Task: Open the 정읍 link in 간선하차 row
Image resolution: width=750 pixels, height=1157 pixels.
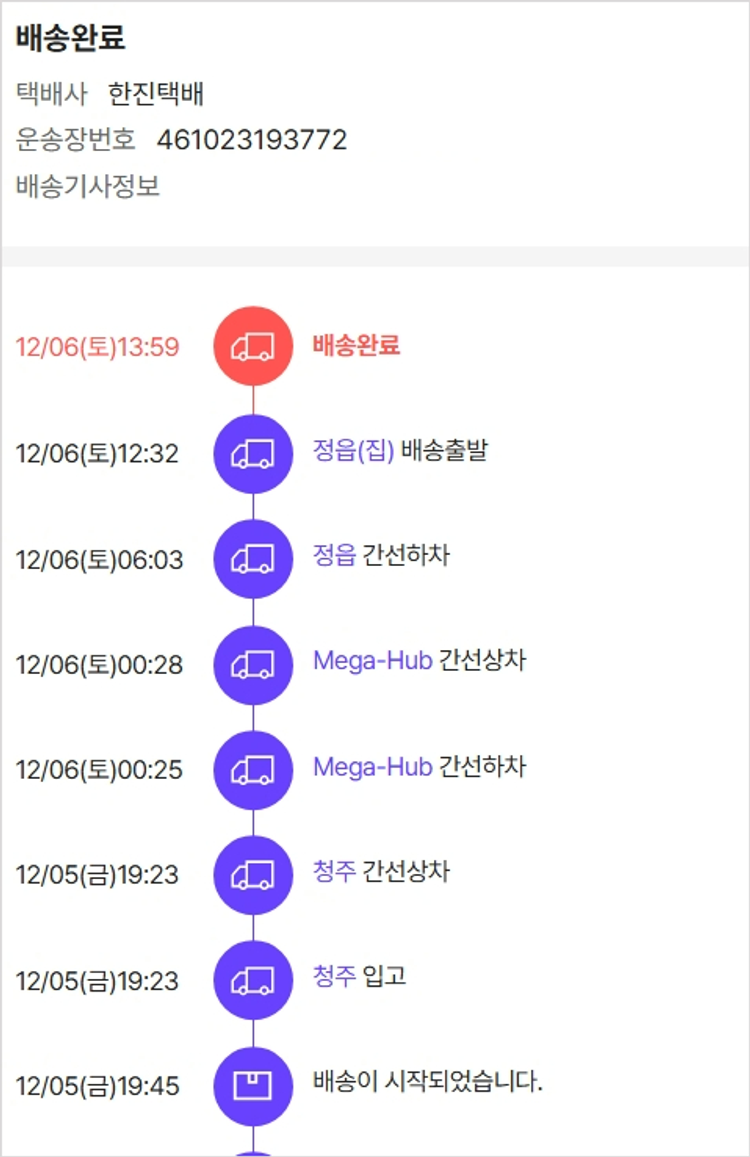Action: tap(334, 556)
